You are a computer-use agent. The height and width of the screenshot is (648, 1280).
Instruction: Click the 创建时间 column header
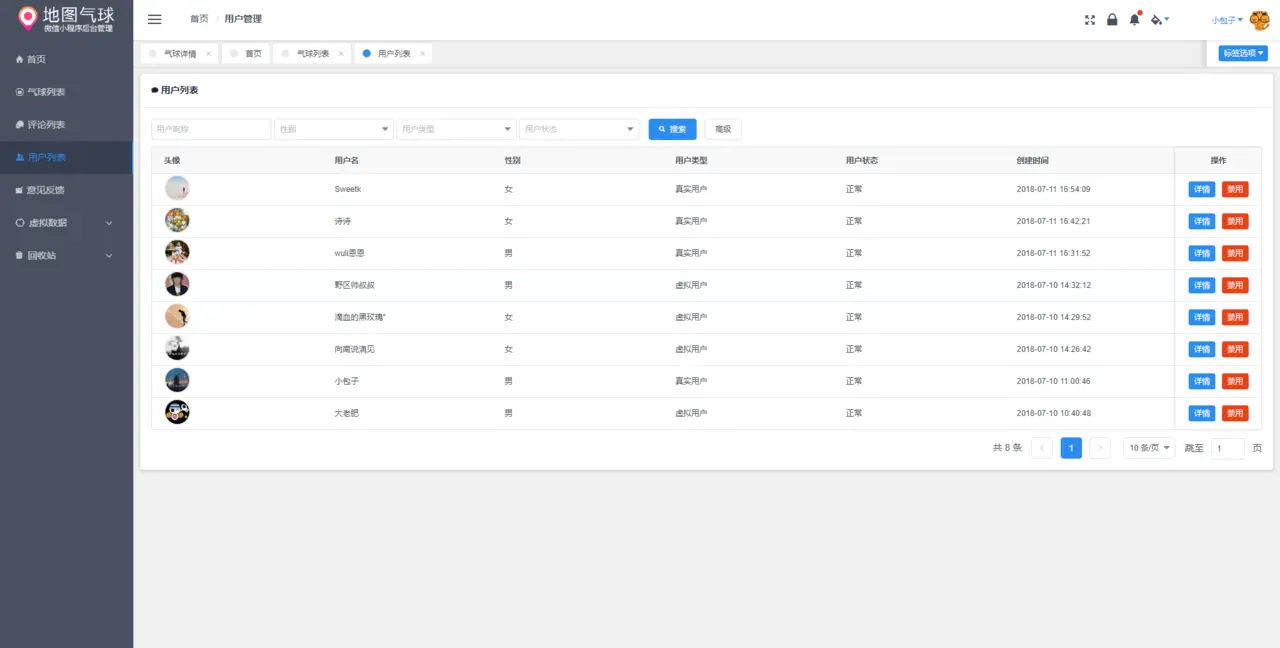[x=1033, y=160]
